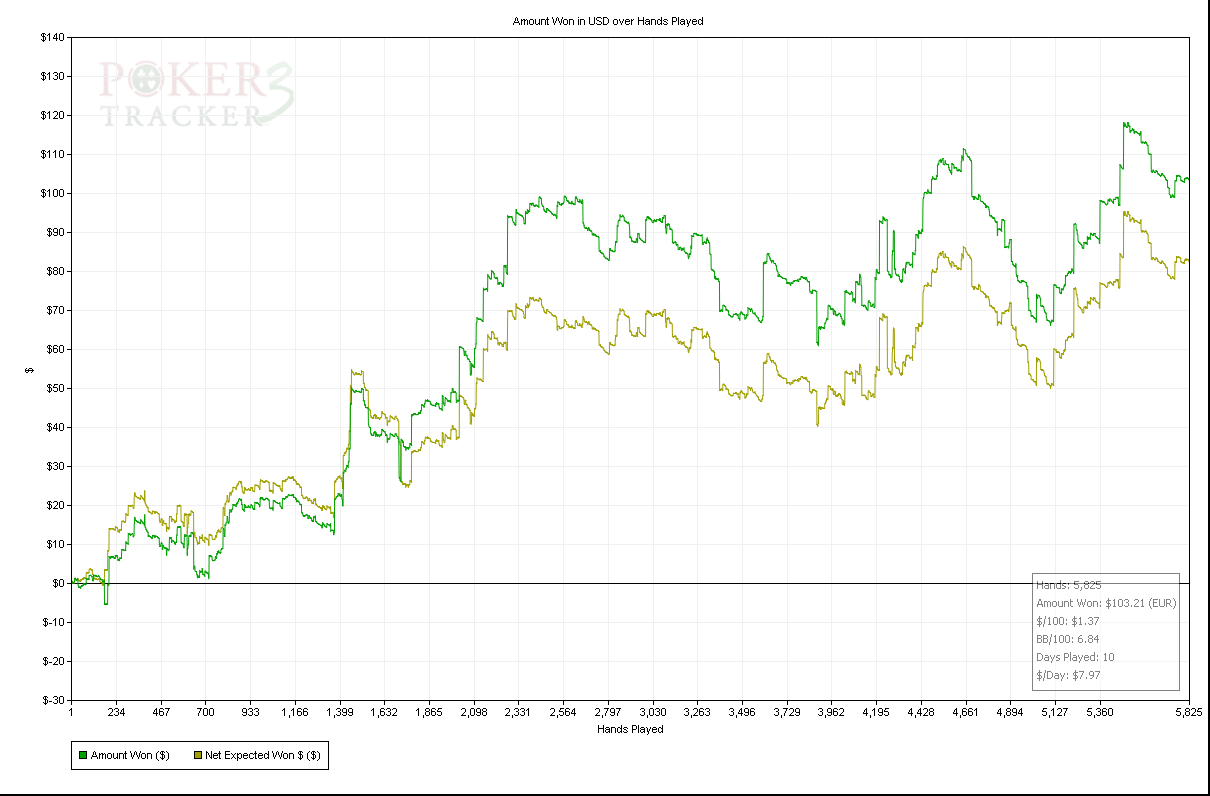The image size is (1210, 796).
Task: Click the $120 y-axis label
Action: [x=52, y=116]
